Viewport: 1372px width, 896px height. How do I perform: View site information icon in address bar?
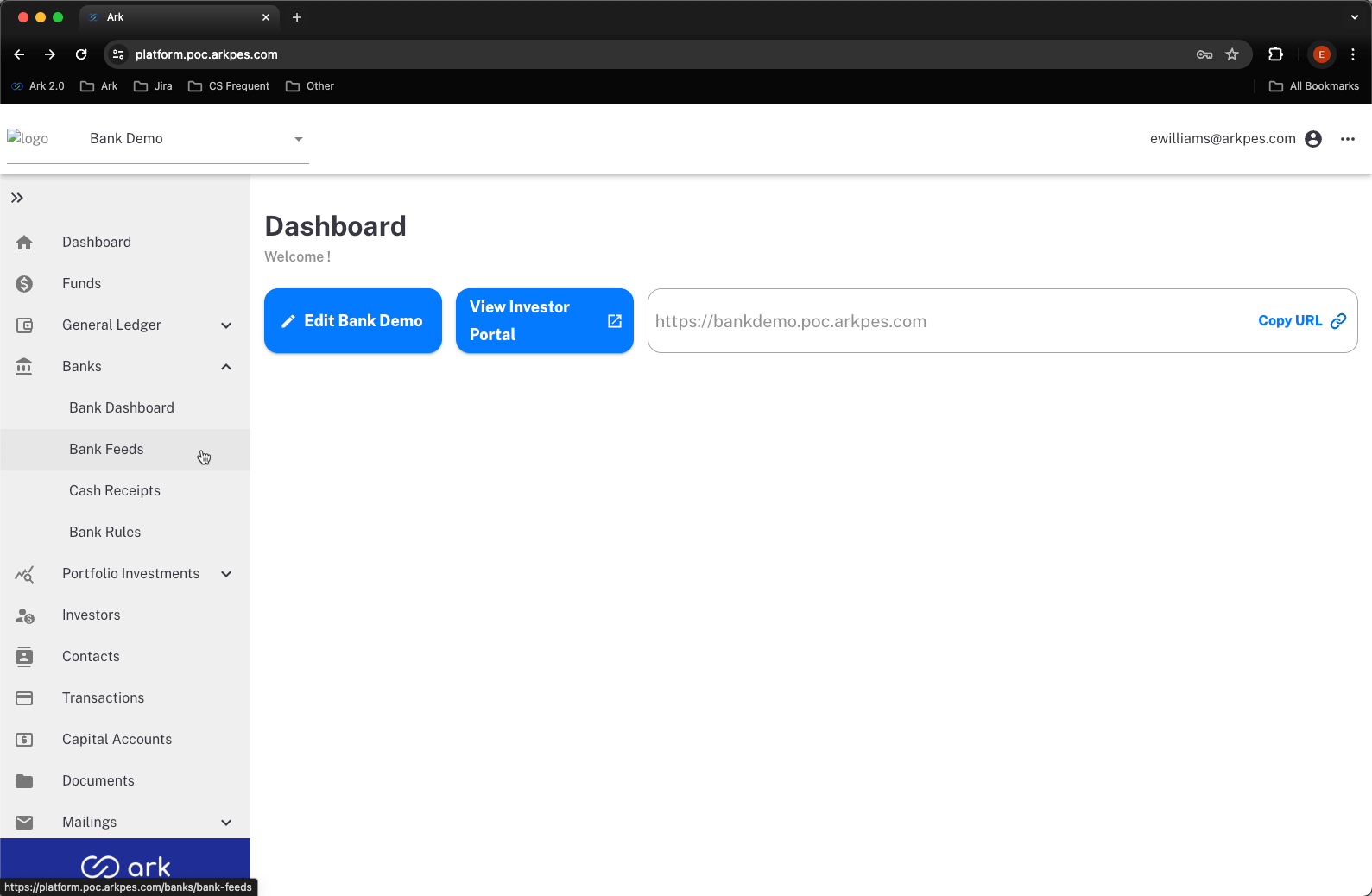[119, 54]
